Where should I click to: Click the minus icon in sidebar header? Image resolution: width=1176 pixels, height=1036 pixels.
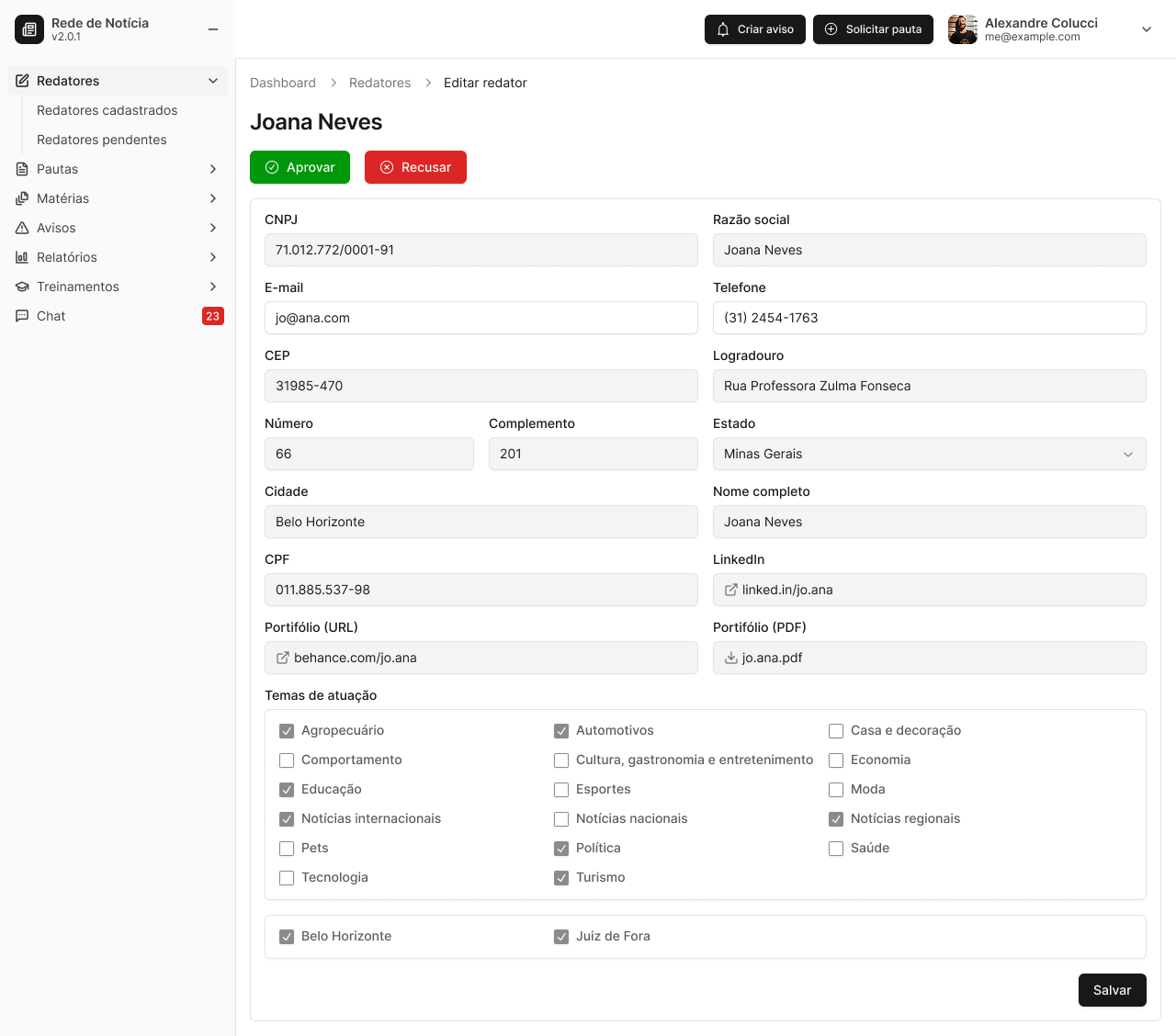click(x=213, y=29)
